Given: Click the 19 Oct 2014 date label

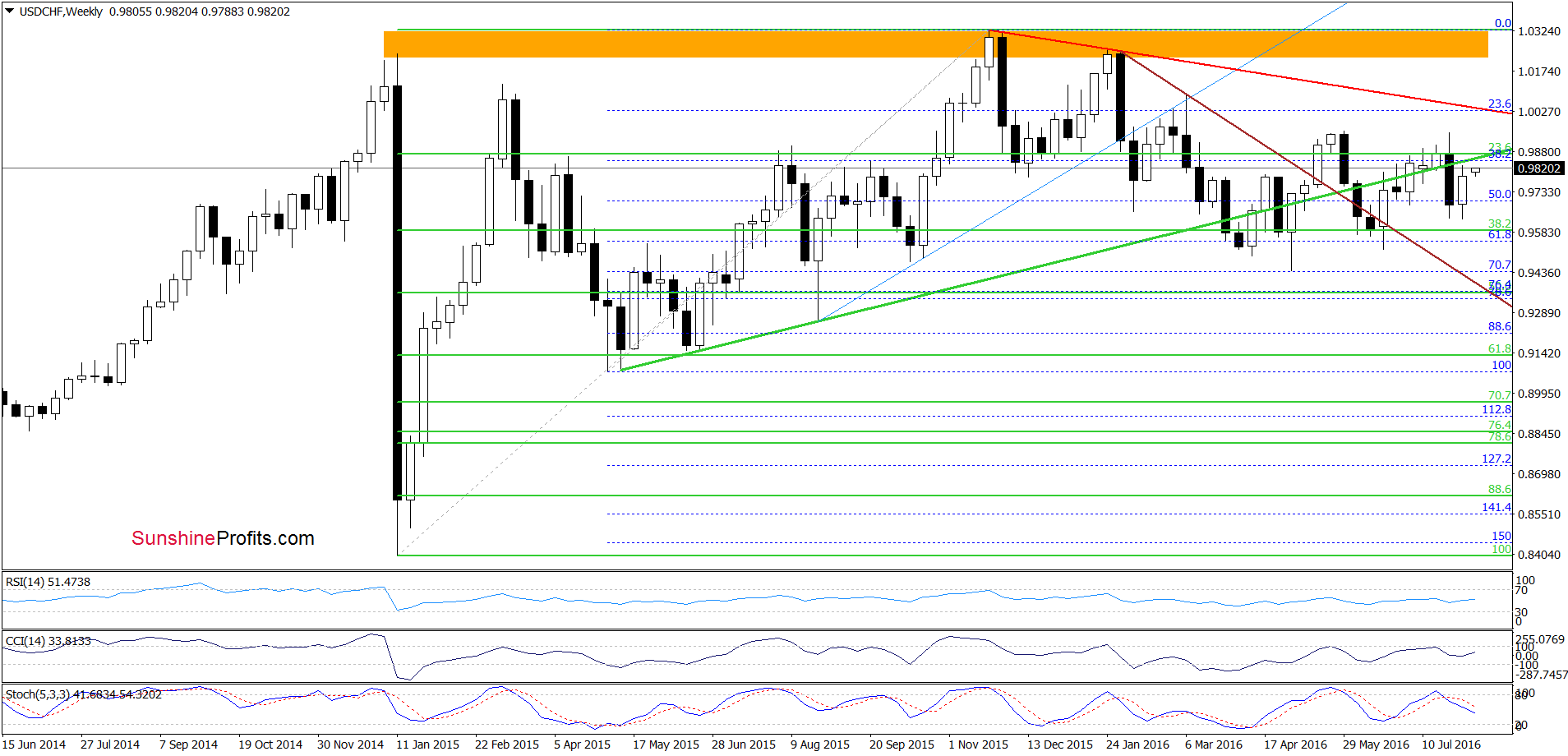Looking at the screenshot, I should point(270,744).
